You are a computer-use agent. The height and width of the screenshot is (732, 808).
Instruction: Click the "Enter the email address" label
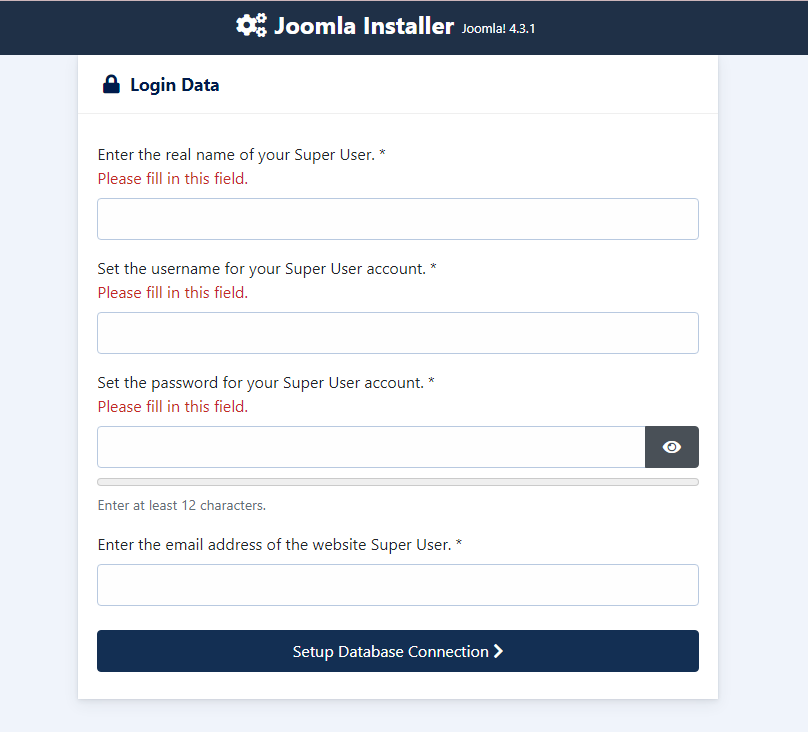[x=280, y=545]
